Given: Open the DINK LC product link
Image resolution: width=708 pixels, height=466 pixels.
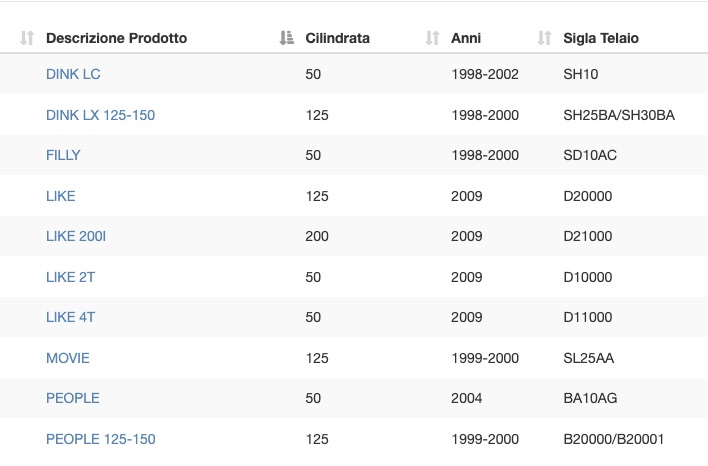Looking at the screenshot, I should tap(73, 74).
